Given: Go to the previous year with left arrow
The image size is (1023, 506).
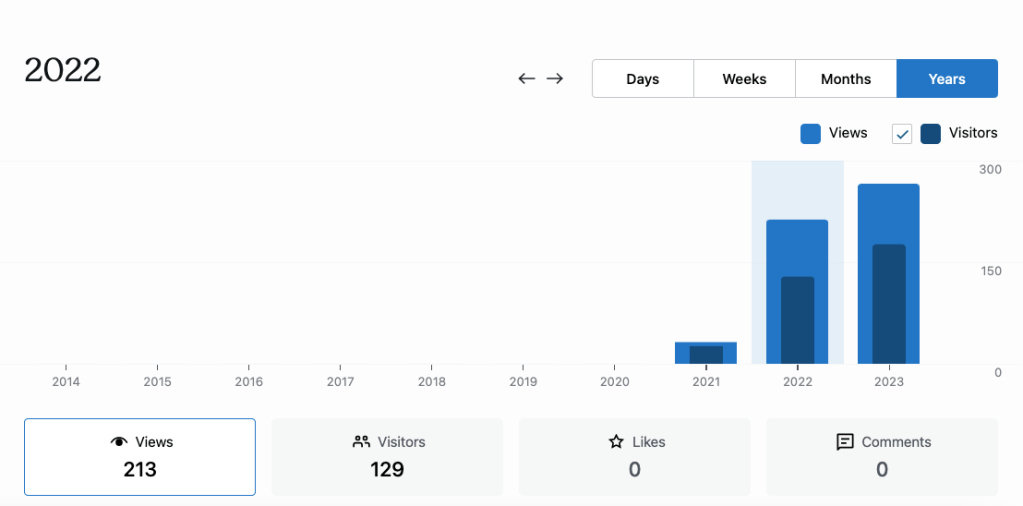Looking at the screenshot, I should [x=527, y=79].
